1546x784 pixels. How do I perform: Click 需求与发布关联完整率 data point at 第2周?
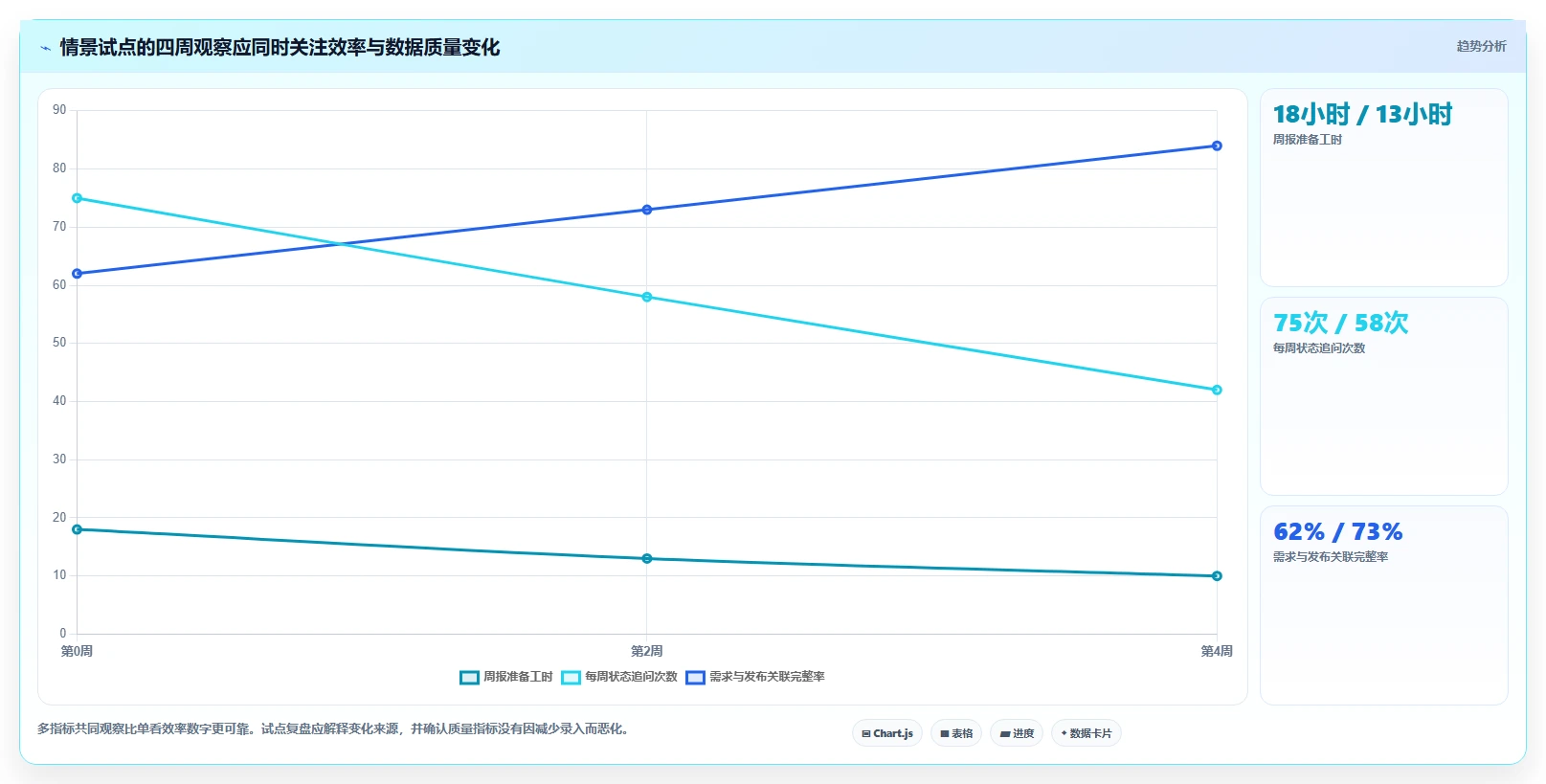(x=647, y=210)
